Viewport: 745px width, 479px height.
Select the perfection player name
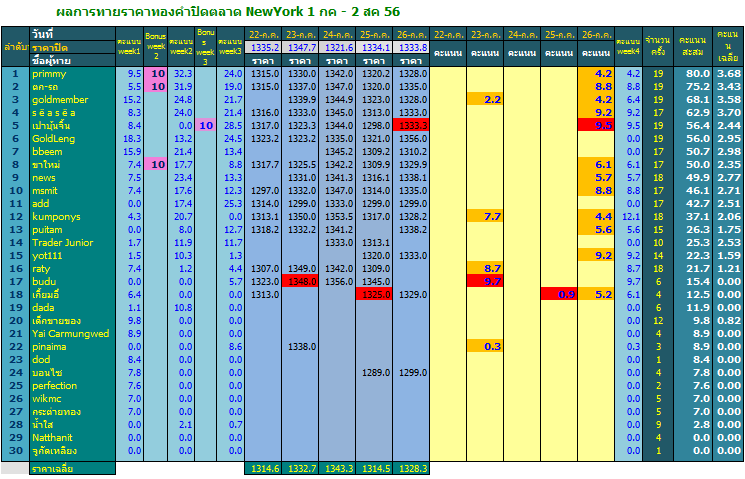point(54,385)
